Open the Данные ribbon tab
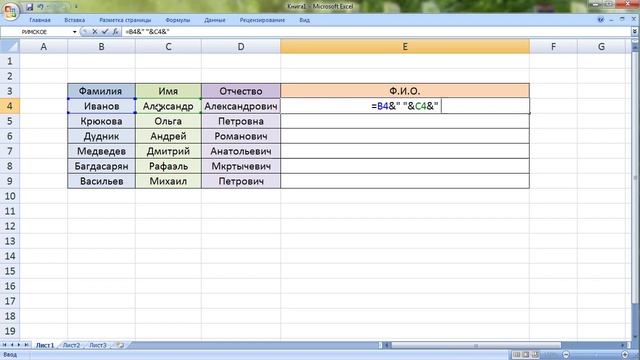640x360 pixels. [x=215, y=20]
